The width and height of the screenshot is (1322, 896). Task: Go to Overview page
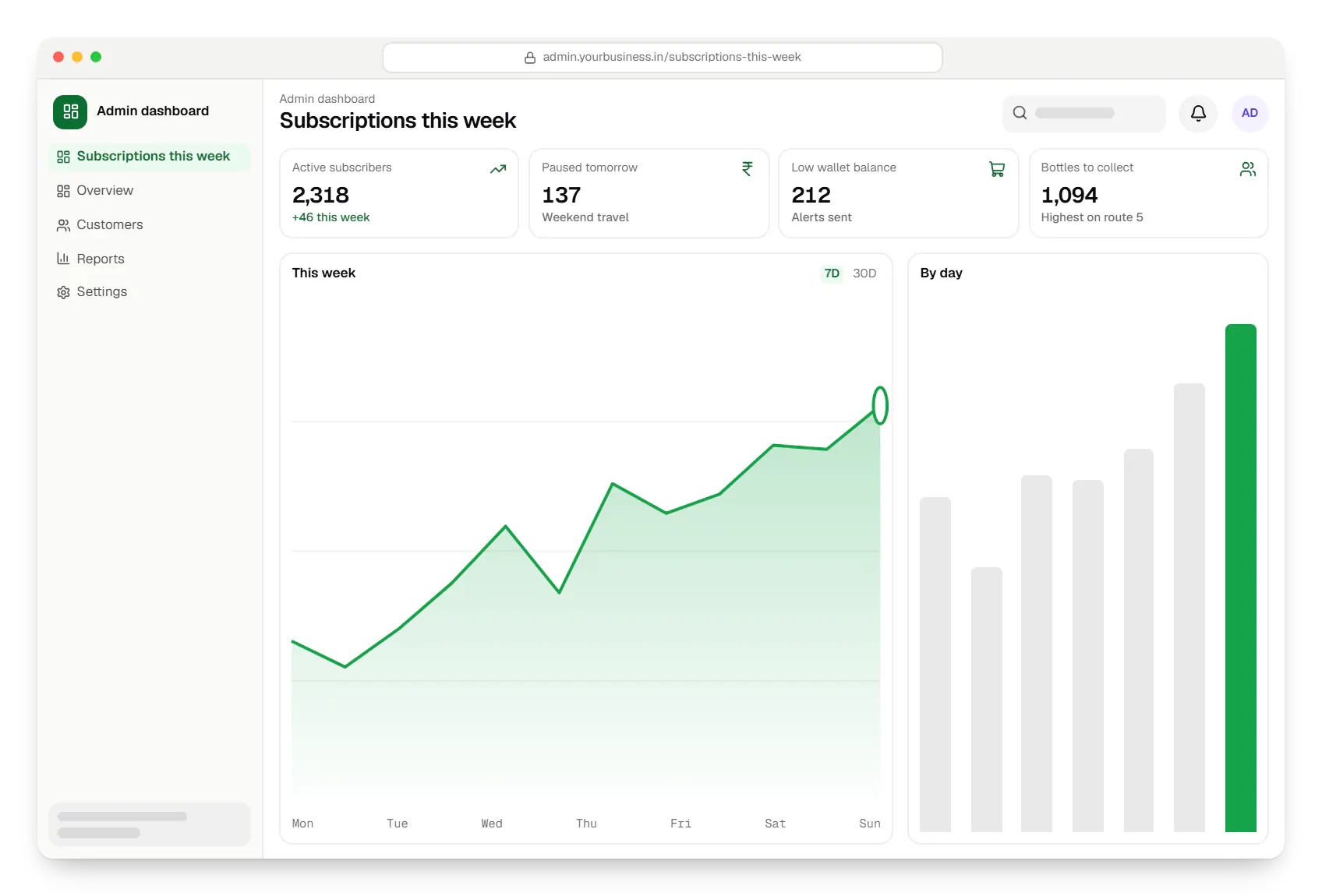coord(150,191)
